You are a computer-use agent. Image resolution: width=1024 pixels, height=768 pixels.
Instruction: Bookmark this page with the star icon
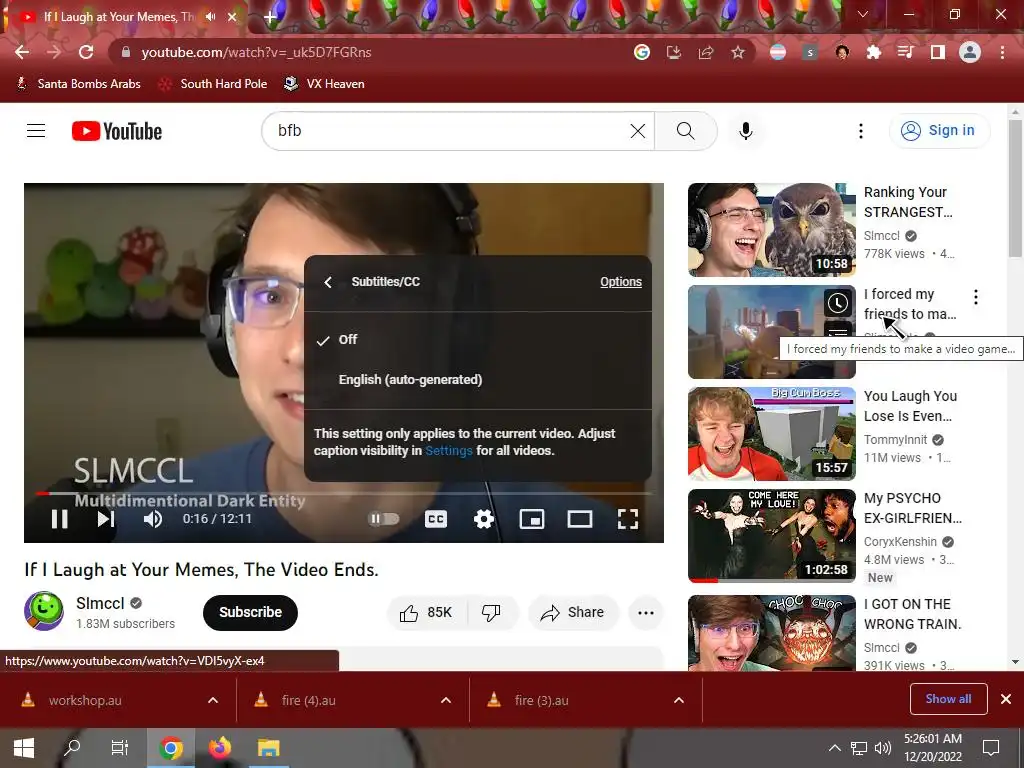pyautogui.click(x=738, y=52)
